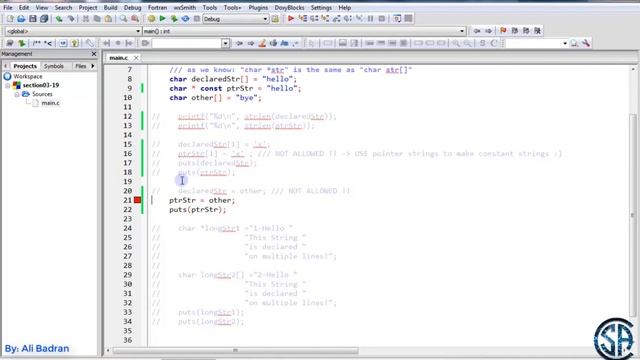Open the Edit menu
Screen dimensions: 640x360
pyautogui.click(x=24, y=7)
